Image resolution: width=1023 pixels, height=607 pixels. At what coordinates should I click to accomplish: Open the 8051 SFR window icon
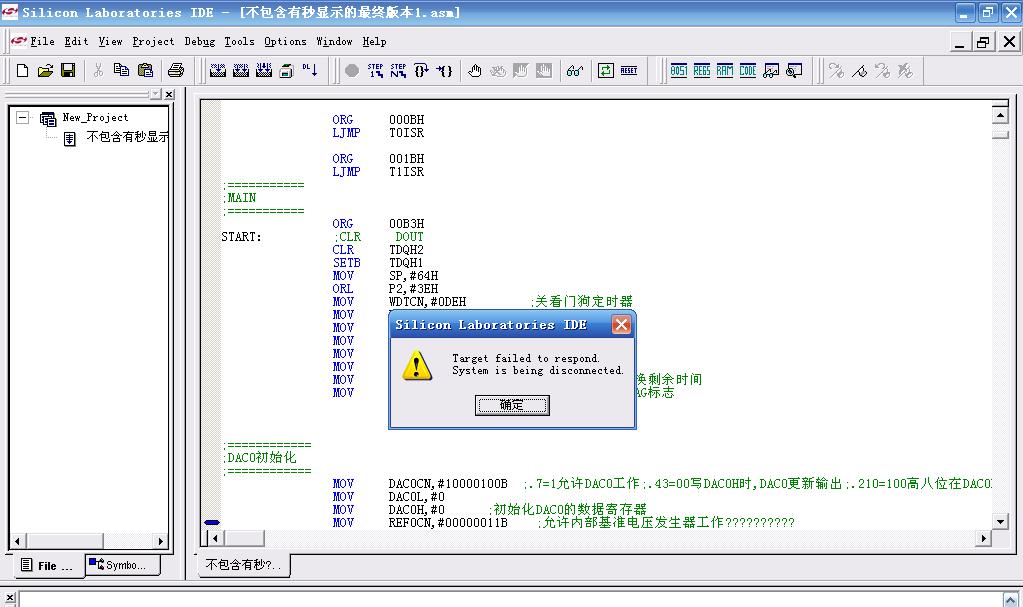coord(679,70)
